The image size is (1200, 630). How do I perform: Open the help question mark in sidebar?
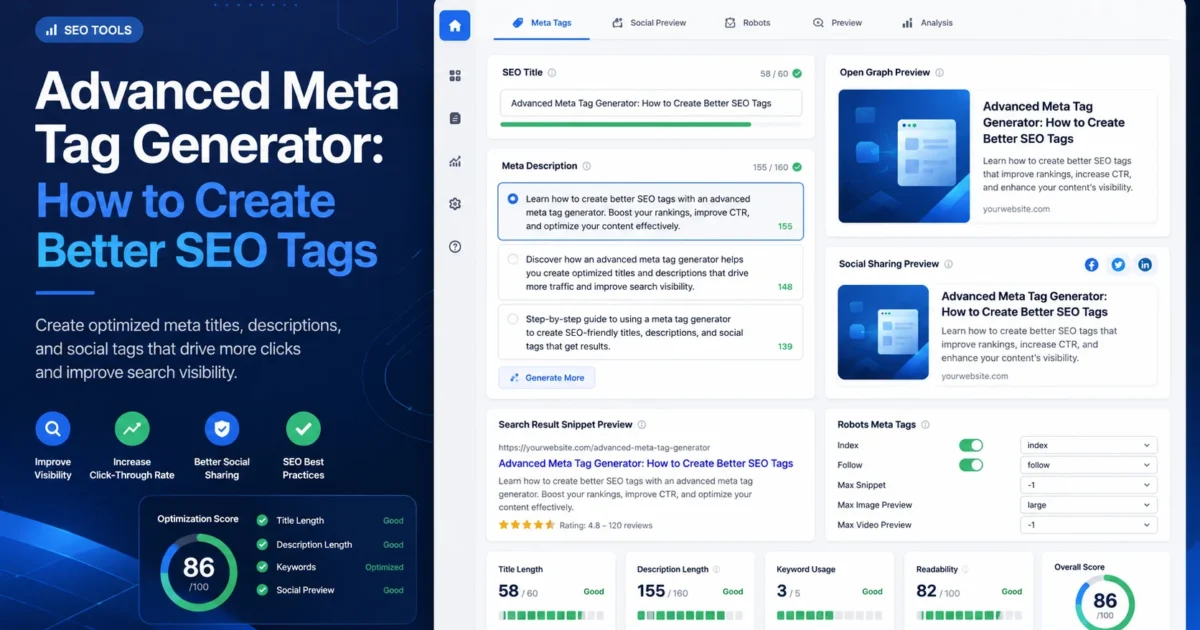click(x=455, y=246)
